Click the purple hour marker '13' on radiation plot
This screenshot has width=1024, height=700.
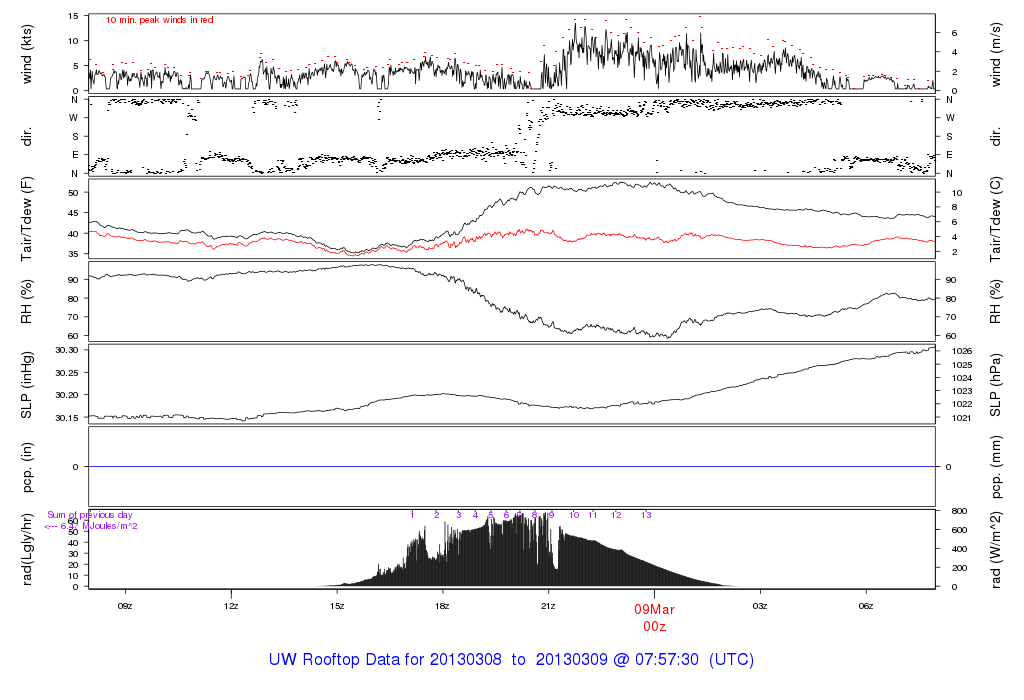[646, 515]
